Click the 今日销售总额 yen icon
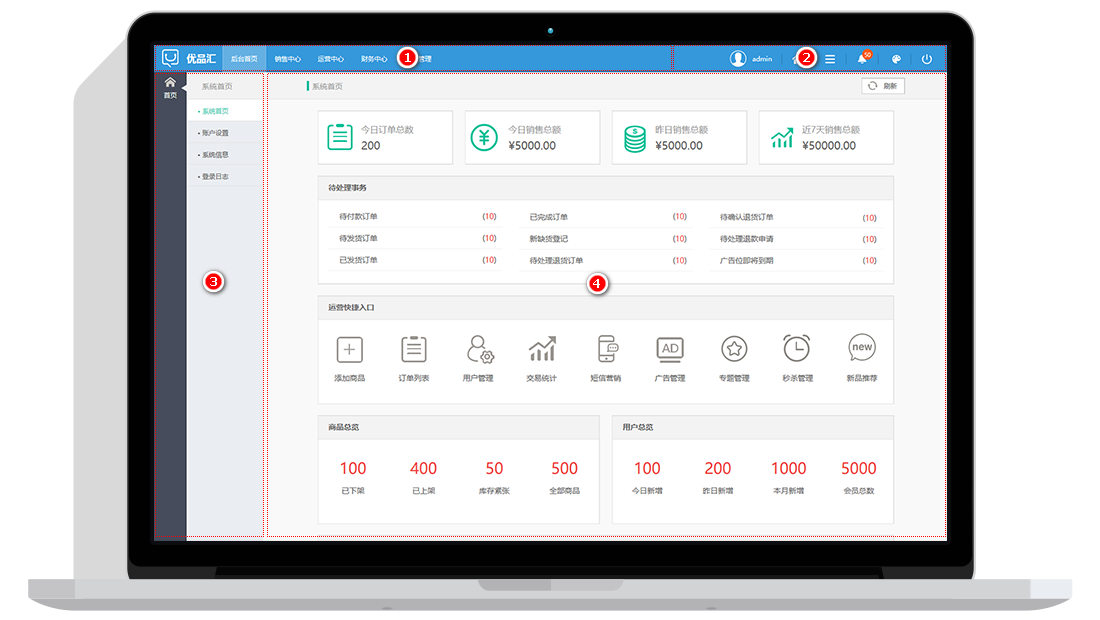The width and height of the screenshot is (1100, 620). [484, 137]
